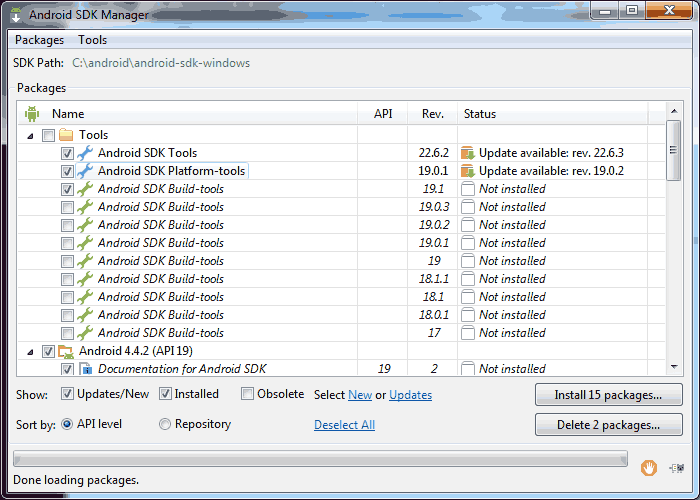Click the 'Update available: rev. 22.6.3' status text
The width and height of the screenshot is (700, 500).
pos(551,153)
